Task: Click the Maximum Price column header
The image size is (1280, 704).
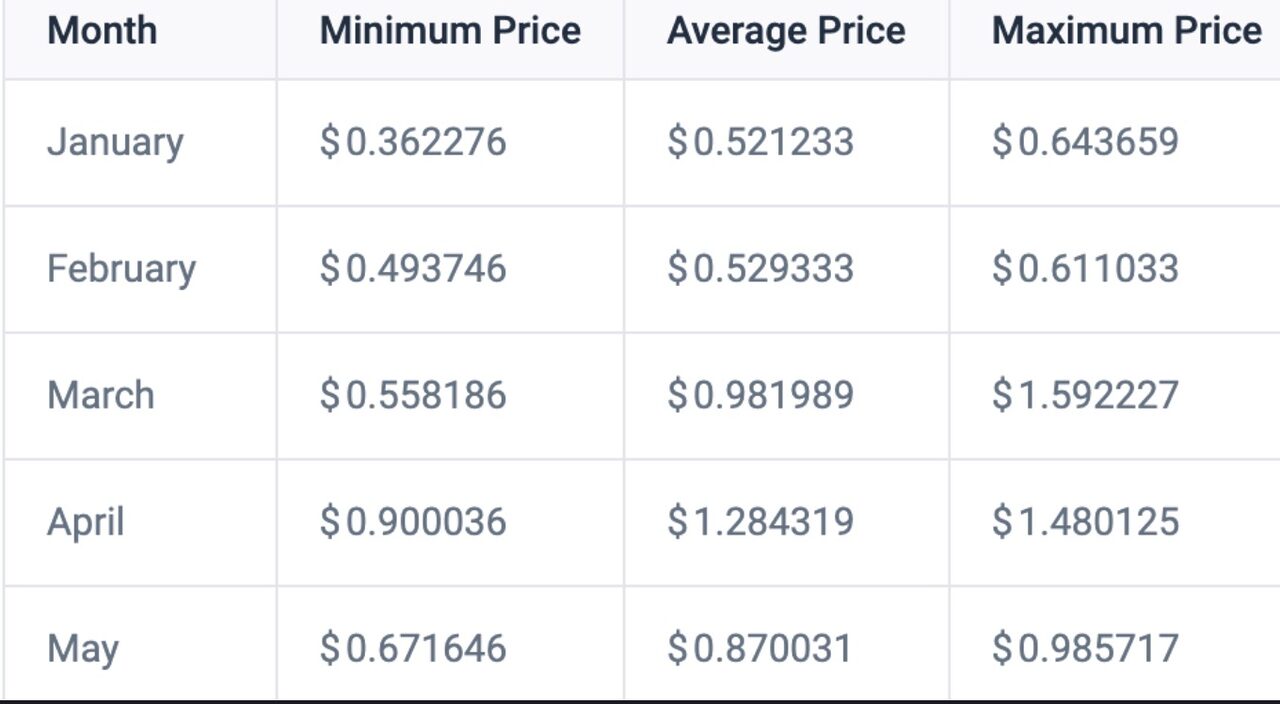Action: point(1127,30)
